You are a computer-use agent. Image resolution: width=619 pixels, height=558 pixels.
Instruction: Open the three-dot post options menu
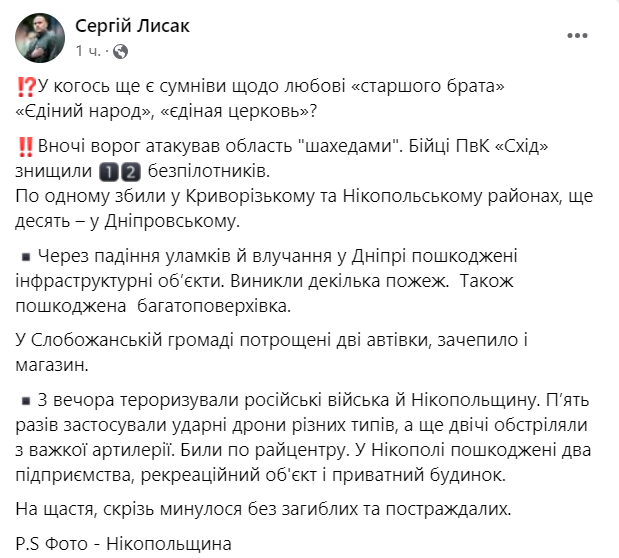[x=578, y=35]
